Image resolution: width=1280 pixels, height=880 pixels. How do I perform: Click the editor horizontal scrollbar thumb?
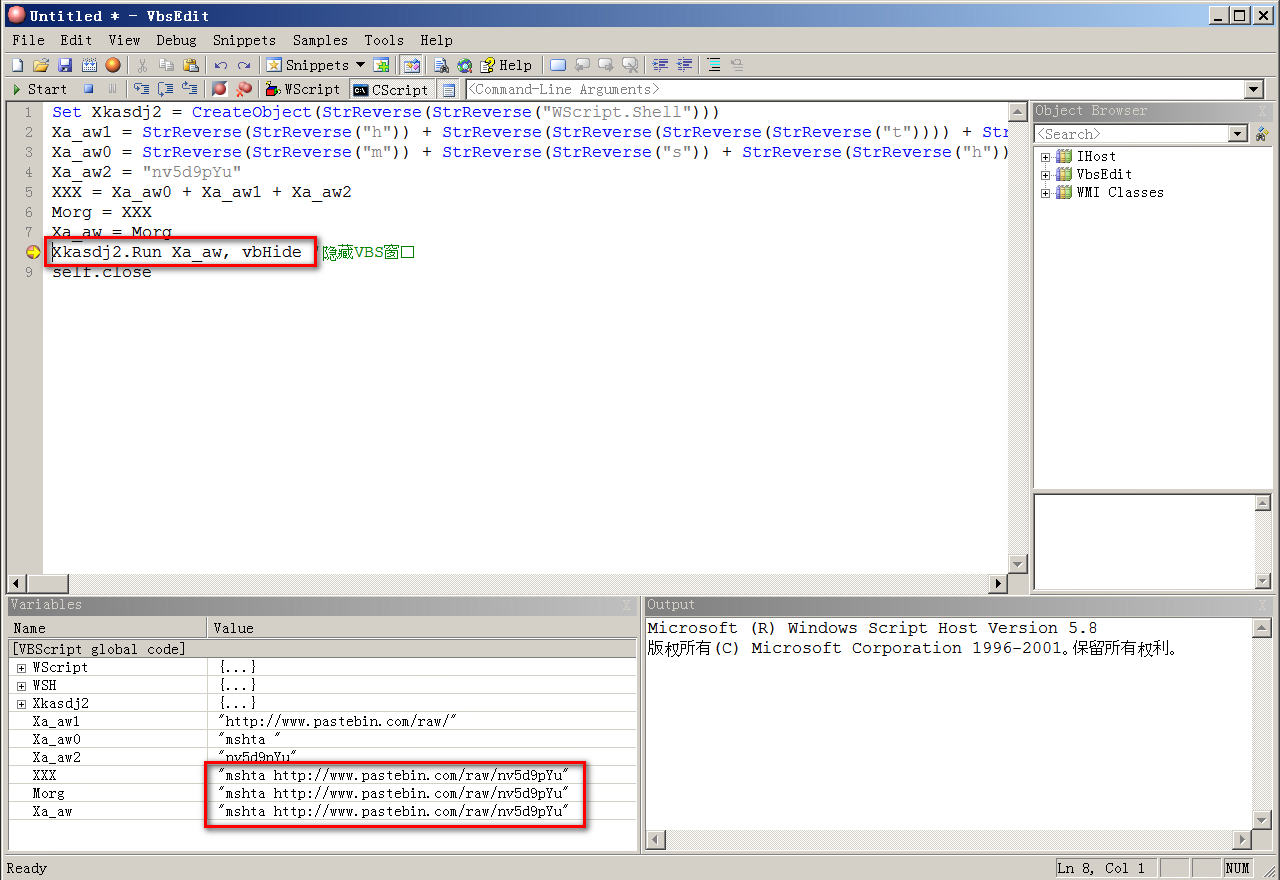(x=47, y=584)
